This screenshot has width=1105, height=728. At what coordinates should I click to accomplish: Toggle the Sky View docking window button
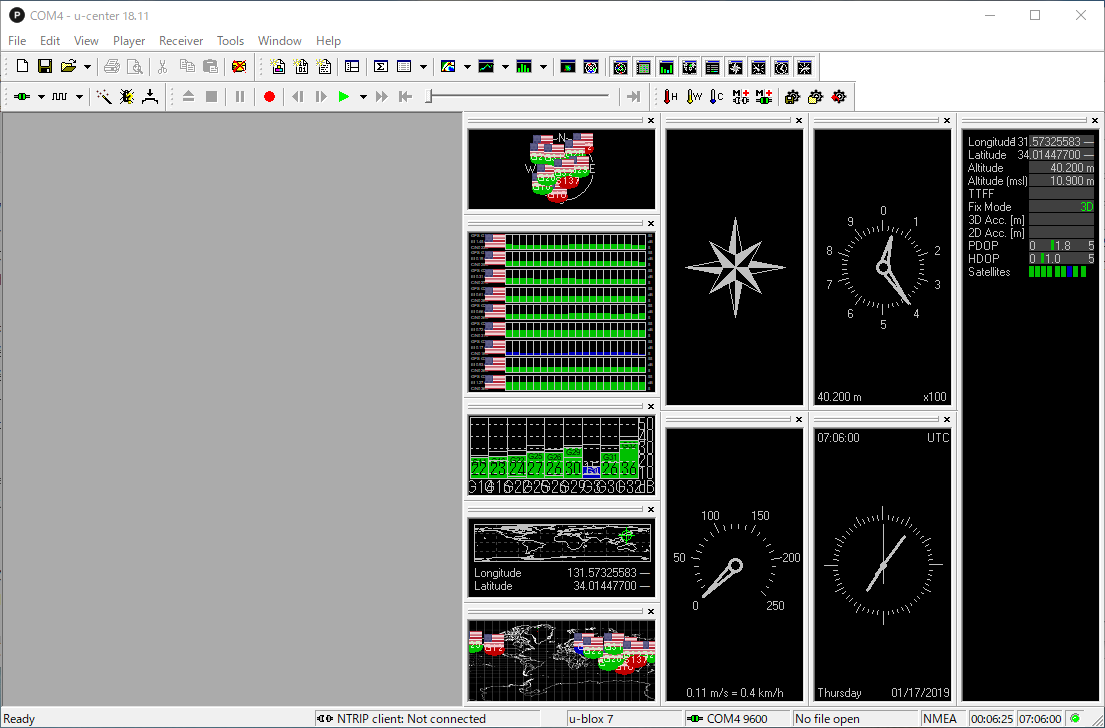click(620, 67)
